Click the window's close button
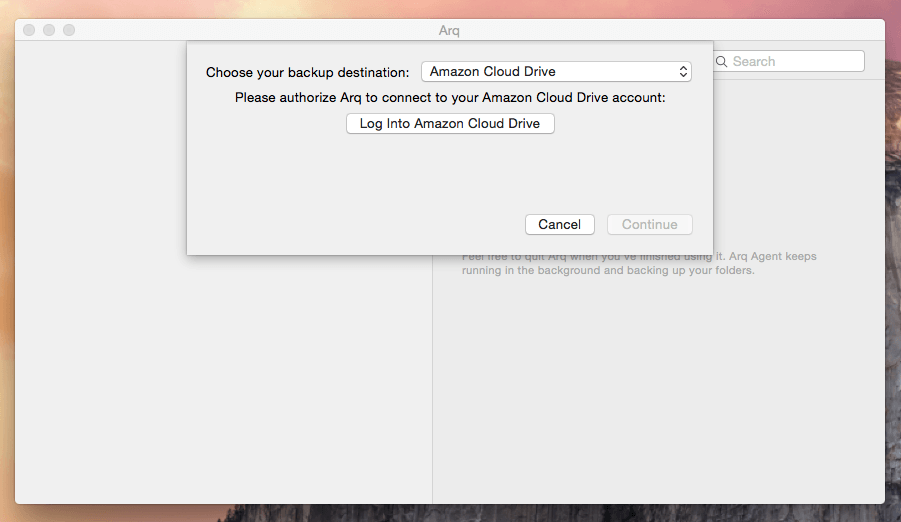 click(x=29, y=30)
